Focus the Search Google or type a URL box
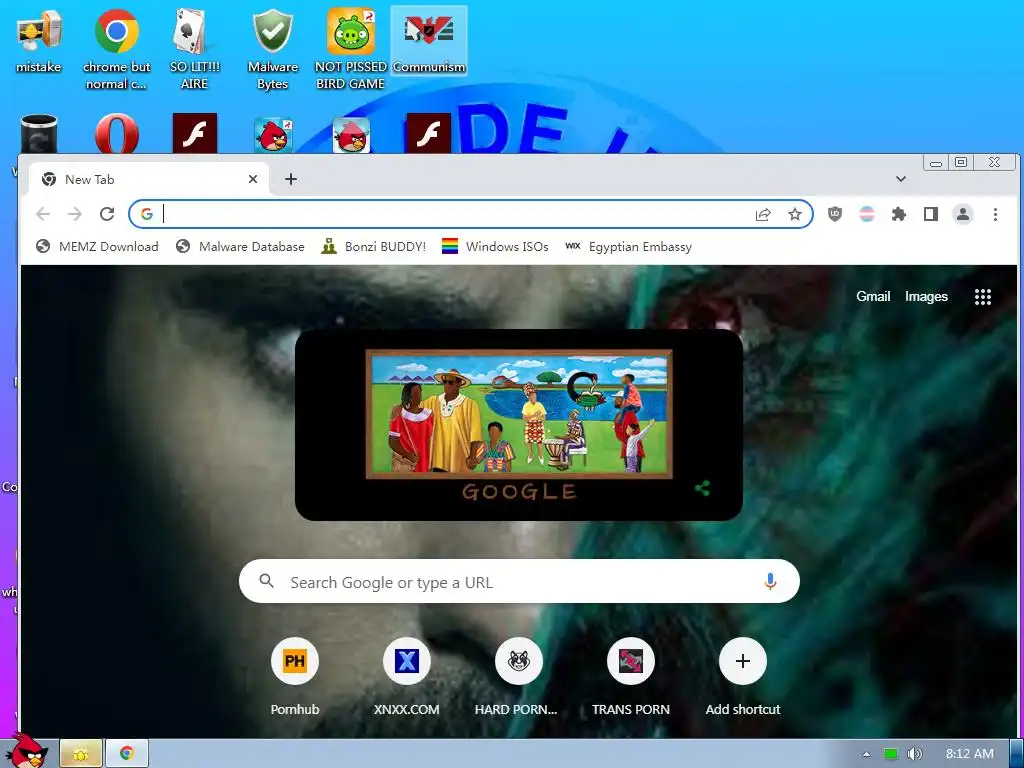Viewport: 1024px width, 768px height. click(x=519, y=581)
